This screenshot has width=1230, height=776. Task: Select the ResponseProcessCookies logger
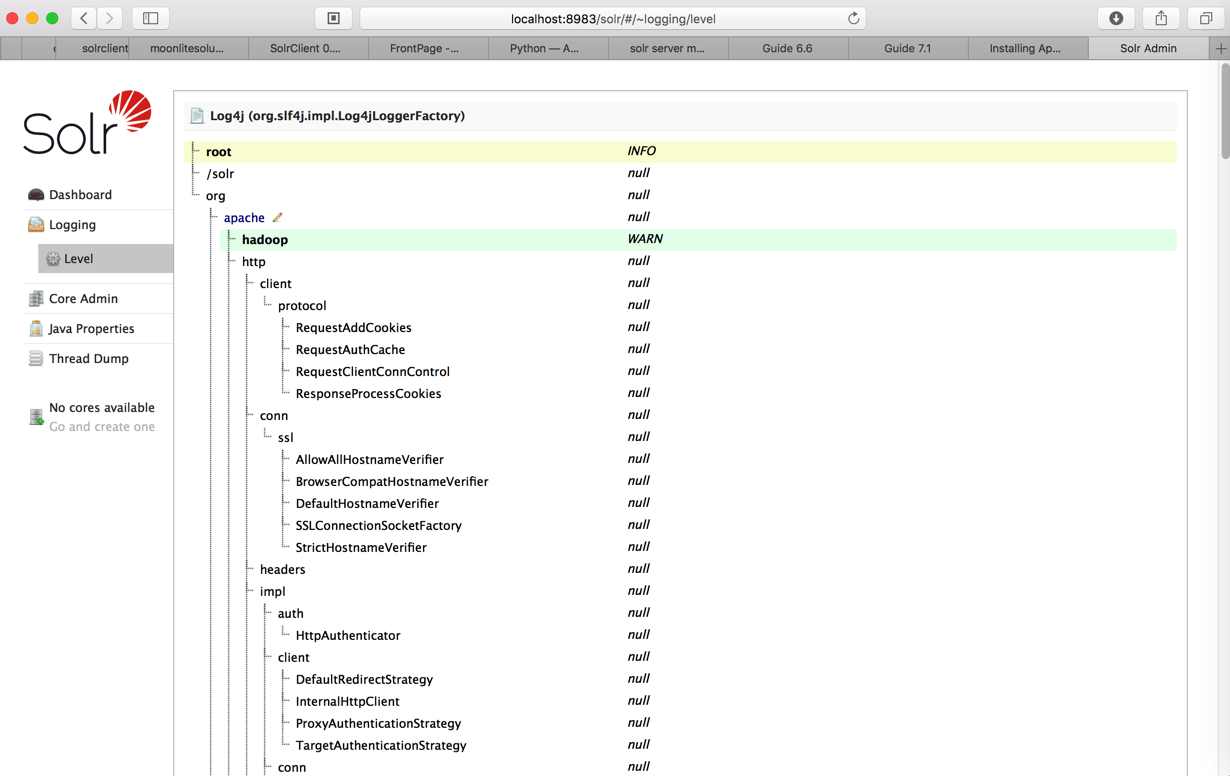pyautogui.click(x=369, y=394)
